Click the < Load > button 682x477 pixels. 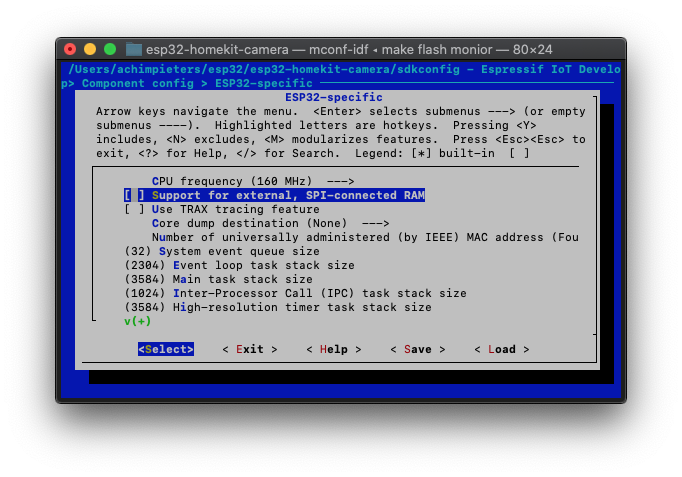pos(501,349)
